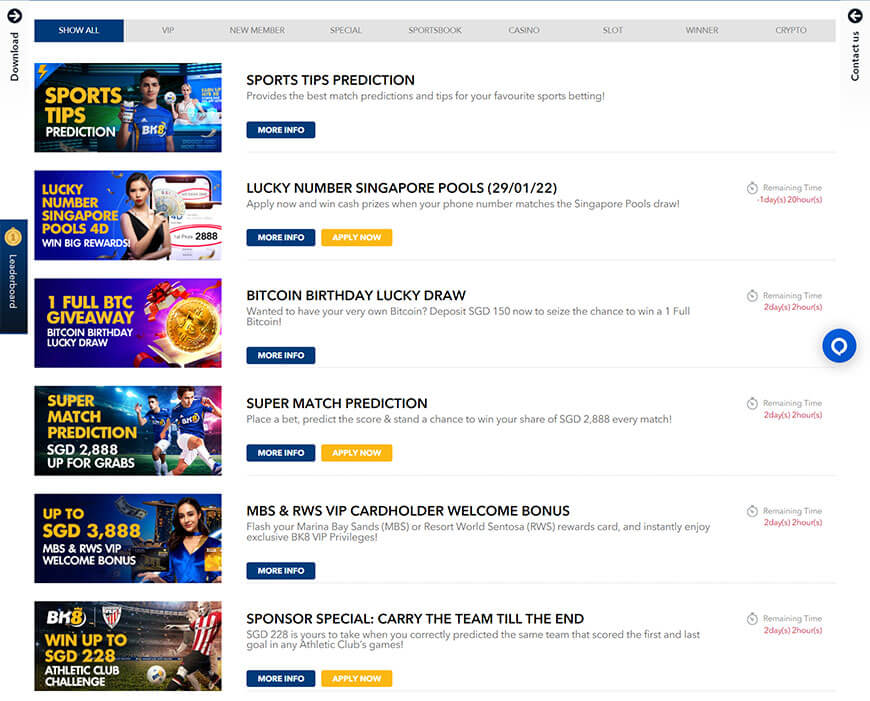Click the SPORTS TIPS PREDICTION heading

tap(330, 80)
